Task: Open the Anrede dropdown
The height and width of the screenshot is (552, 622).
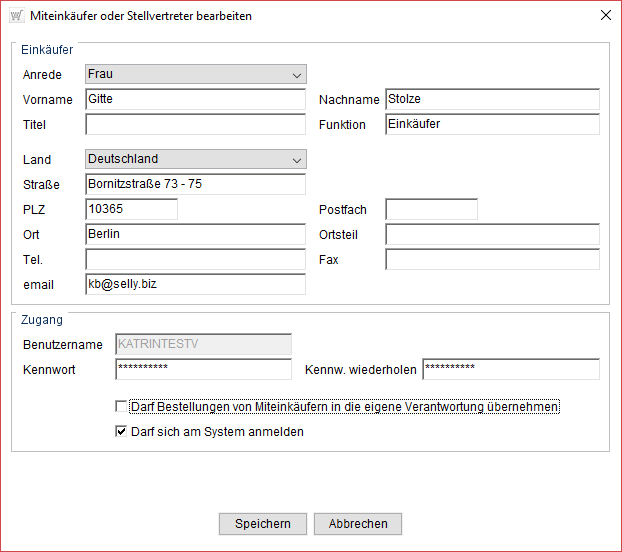Action: point(196,74)
